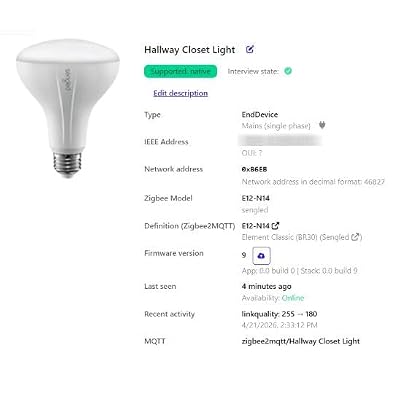400x400 pixels.
Task: Click the linkquality recent activity entry
Action: (279, 314)
